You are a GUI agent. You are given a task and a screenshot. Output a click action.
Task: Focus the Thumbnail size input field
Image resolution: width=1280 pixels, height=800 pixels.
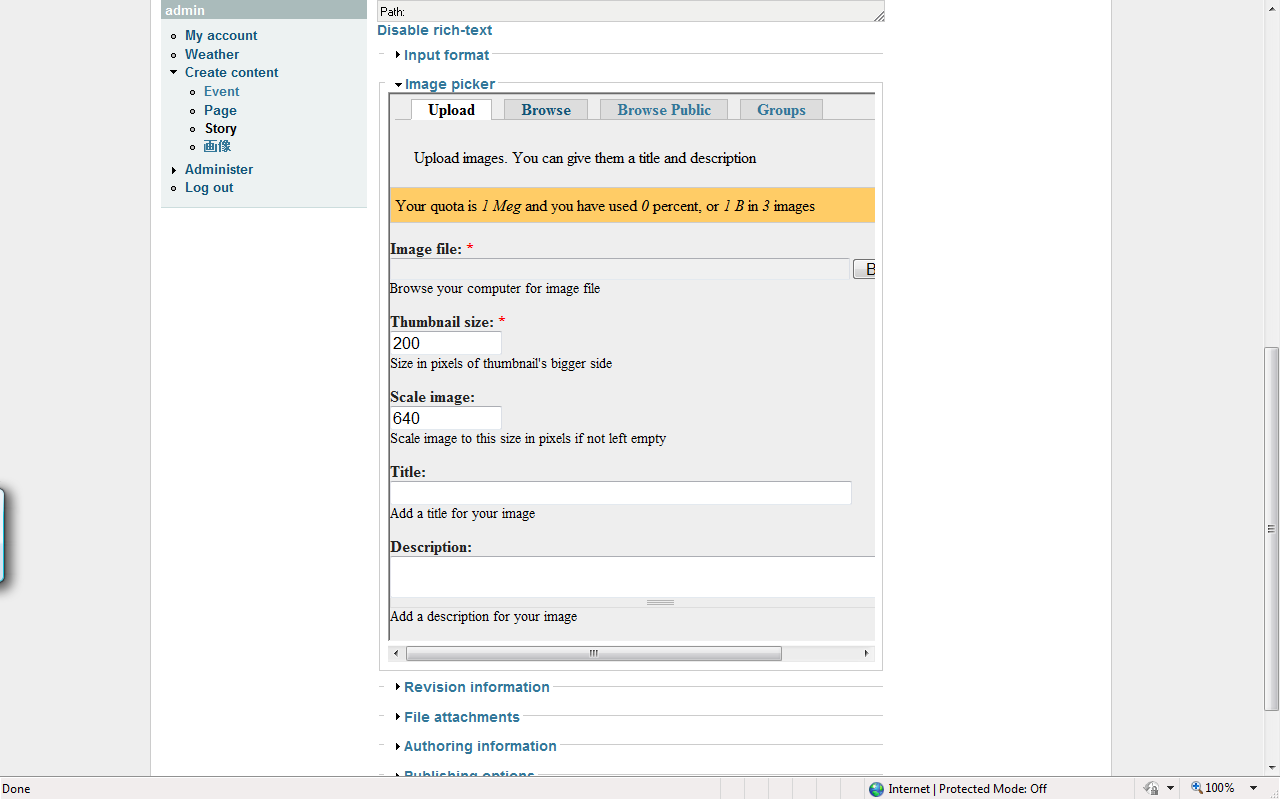pyautogui.click(x=445, y=343)
